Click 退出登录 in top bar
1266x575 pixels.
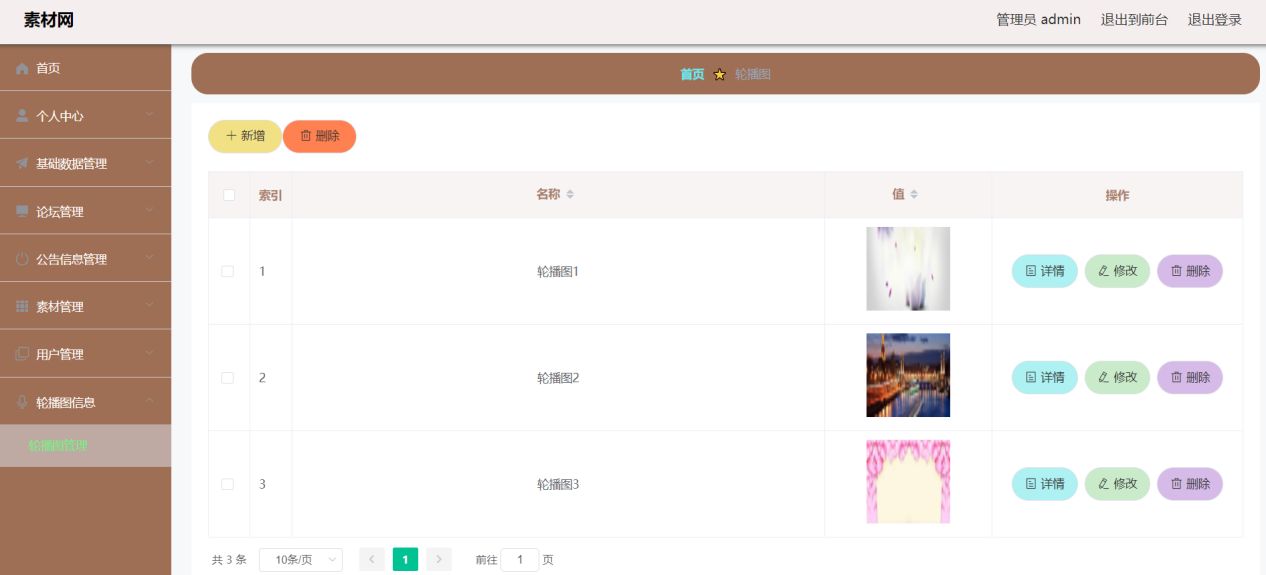click(x=1215, y=20)
